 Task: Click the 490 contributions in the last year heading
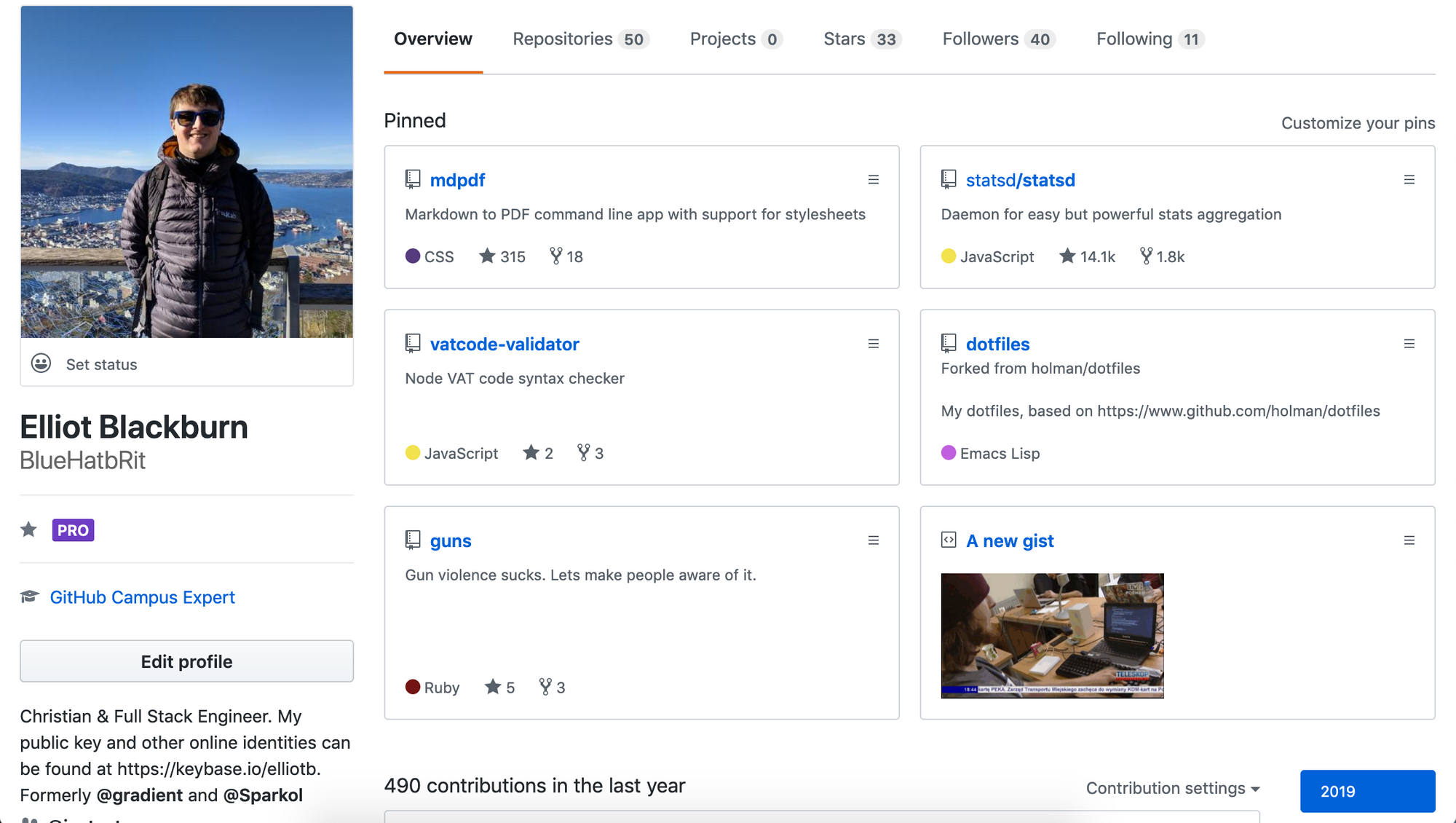534,785
